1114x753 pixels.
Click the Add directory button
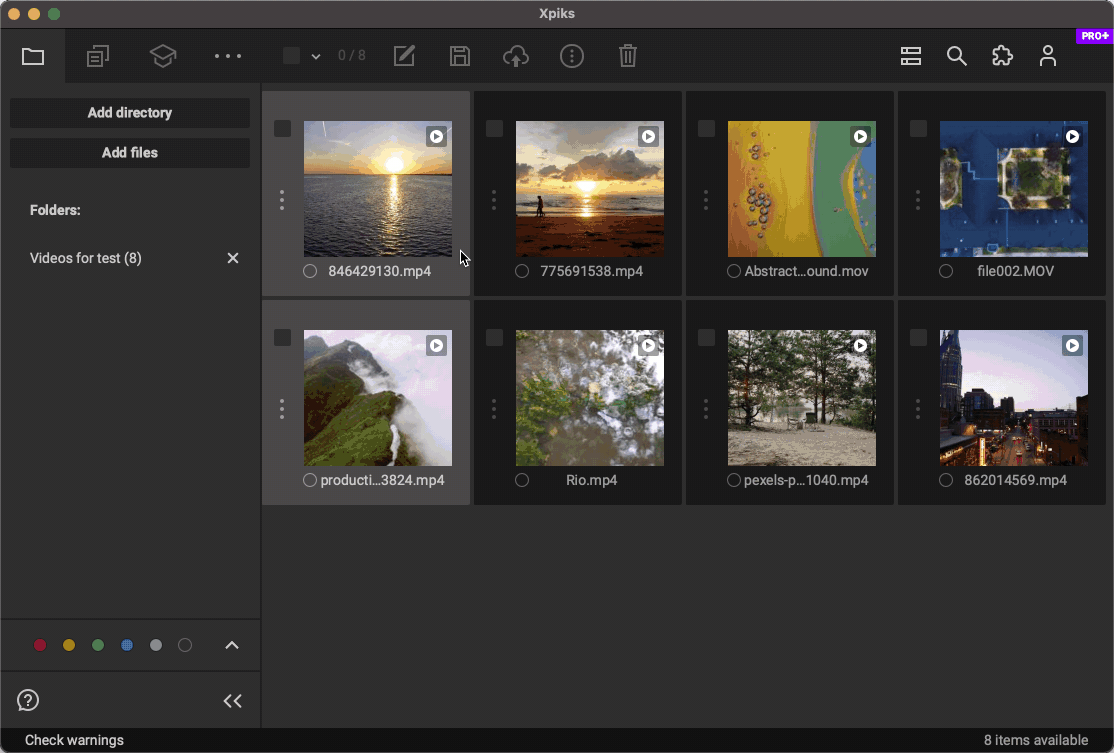pos(130,113)
